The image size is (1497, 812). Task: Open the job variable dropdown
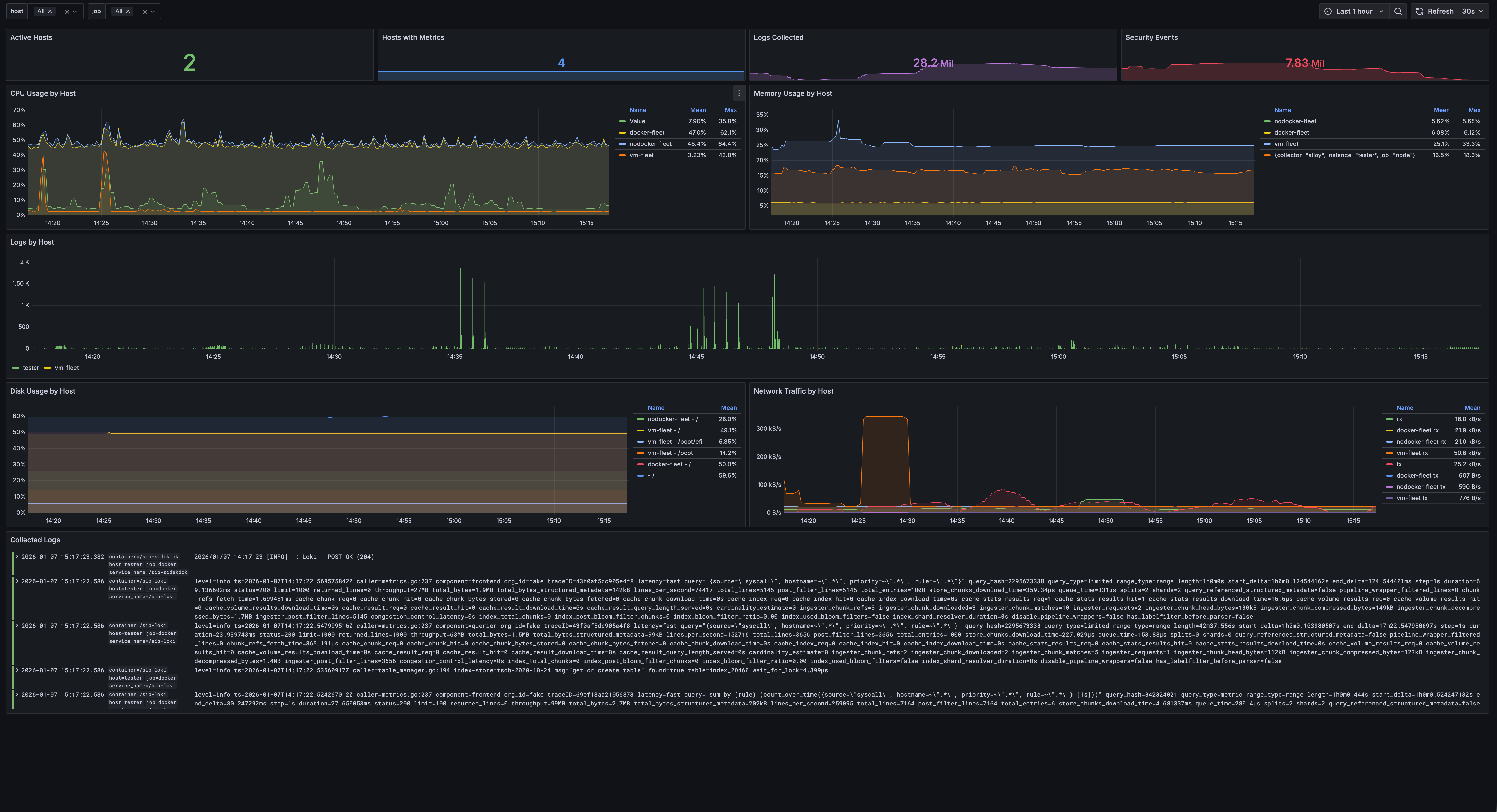coord(153,12)
